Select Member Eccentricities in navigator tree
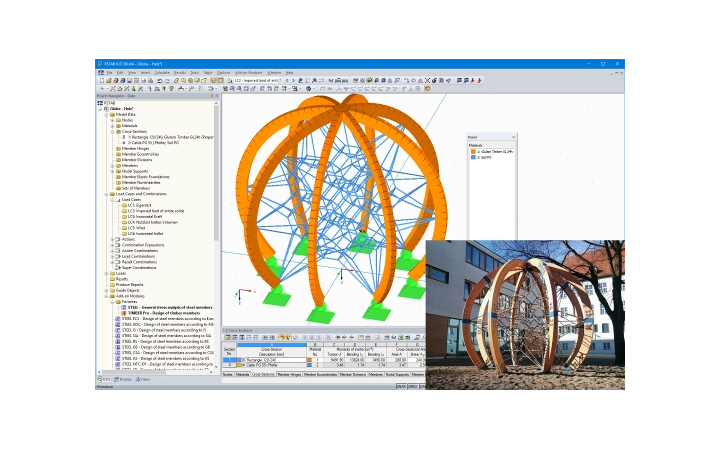Viewport: 720px width, 450px height. [140, 154]
